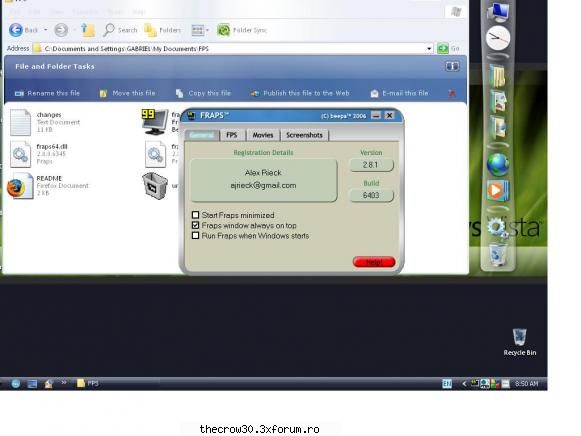
Task: Open the Views dropdown arrow in toolbar
Action: (x=207, y=30)
